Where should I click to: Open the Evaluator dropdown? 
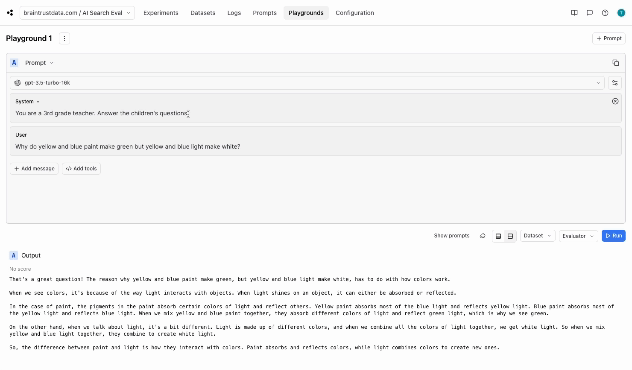coord(578,236)
